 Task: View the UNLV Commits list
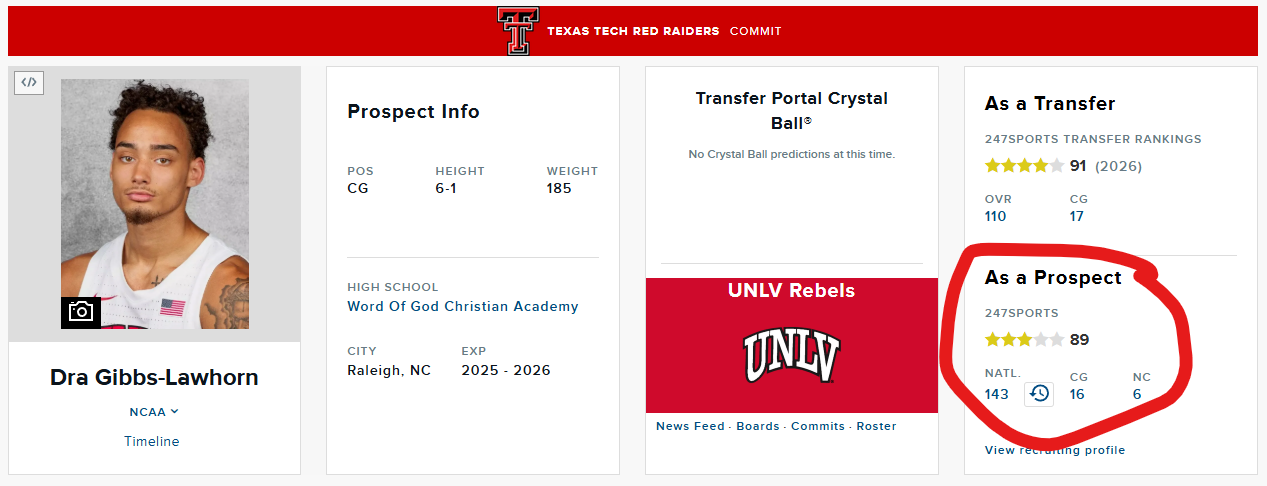(x=818, y=426)
